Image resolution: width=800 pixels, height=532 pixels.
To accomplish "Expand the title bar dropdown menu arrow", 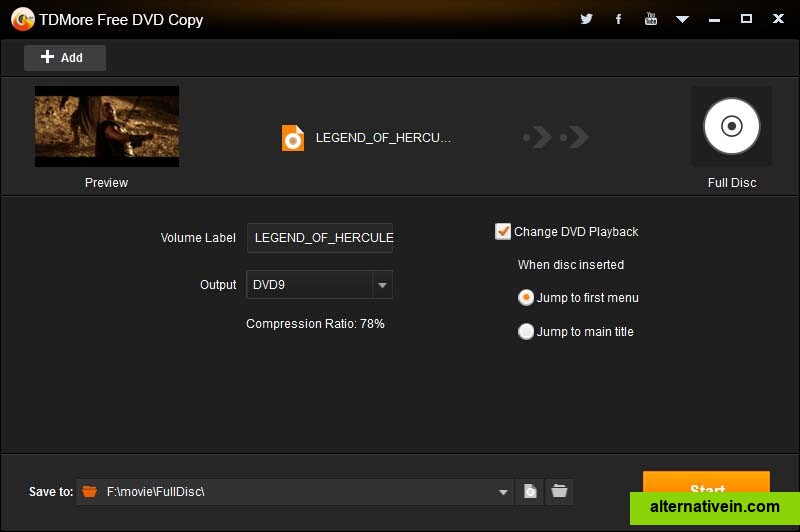I will (682, 19).
